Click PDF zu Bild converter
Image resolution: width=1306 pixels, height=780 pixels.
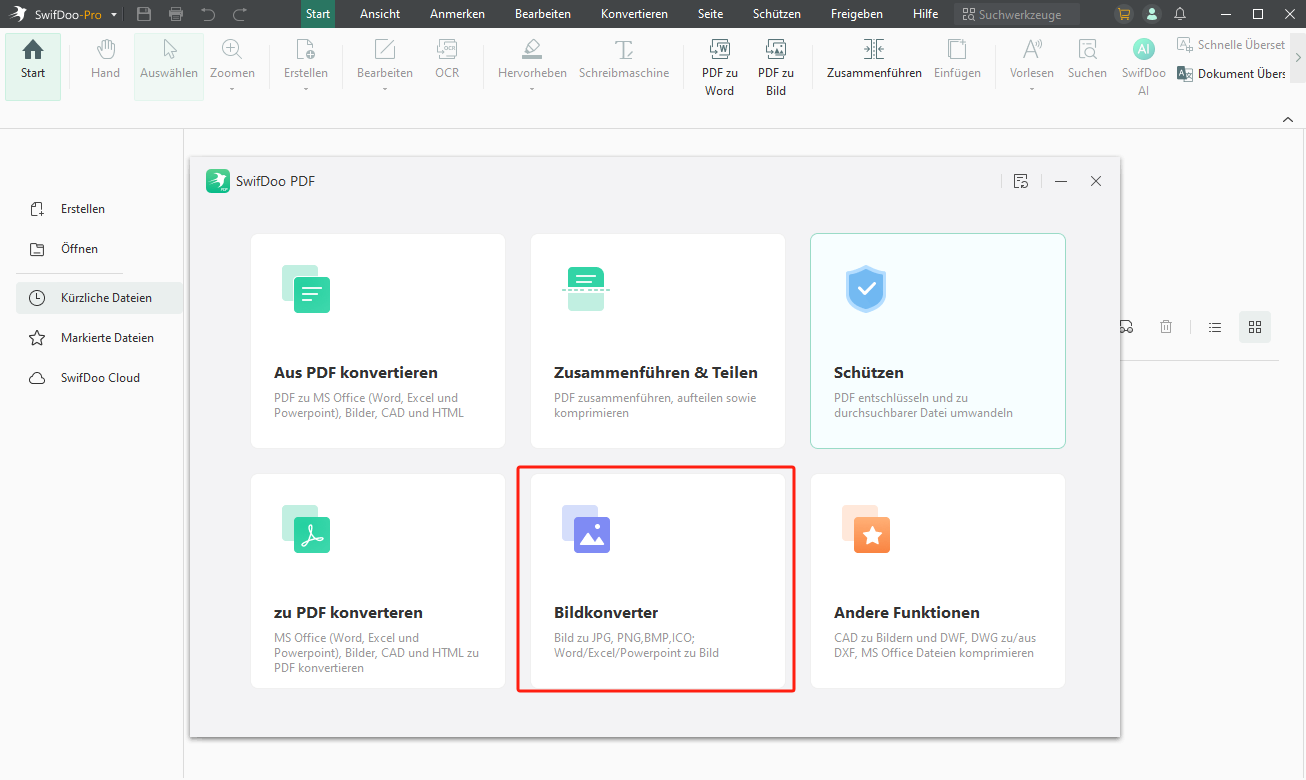pyautogui.click(x=776, y=67)
